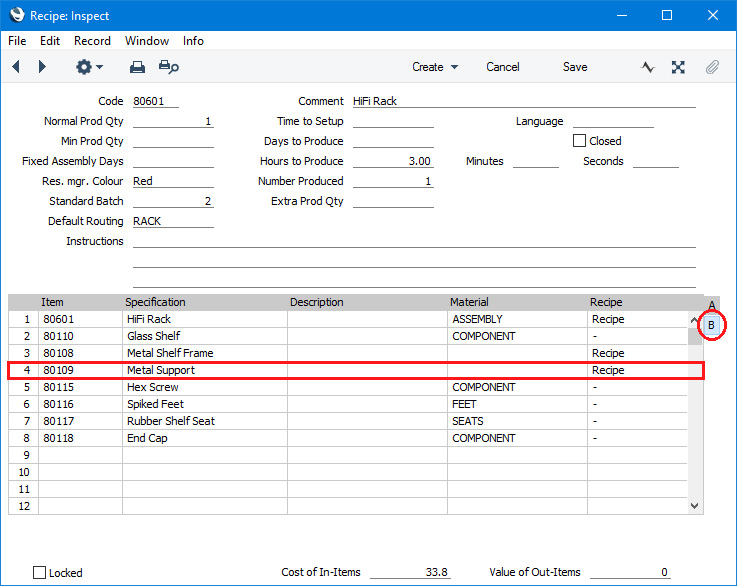Click the activity history icon
Image resolution: width=737 pixels, height=586 pixels.
coord(648,67)
